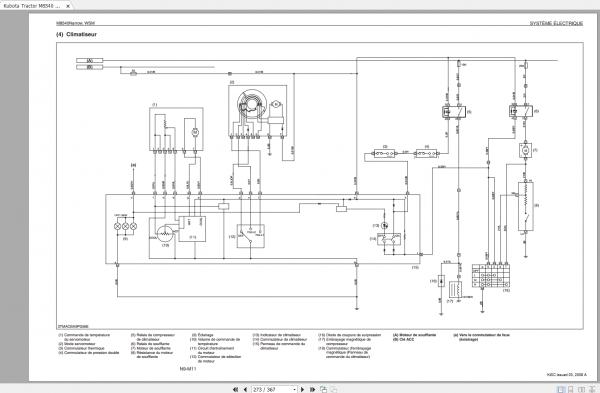Switch to continuous page view layout
The image size is (600, 393).
tap(571, 390)
